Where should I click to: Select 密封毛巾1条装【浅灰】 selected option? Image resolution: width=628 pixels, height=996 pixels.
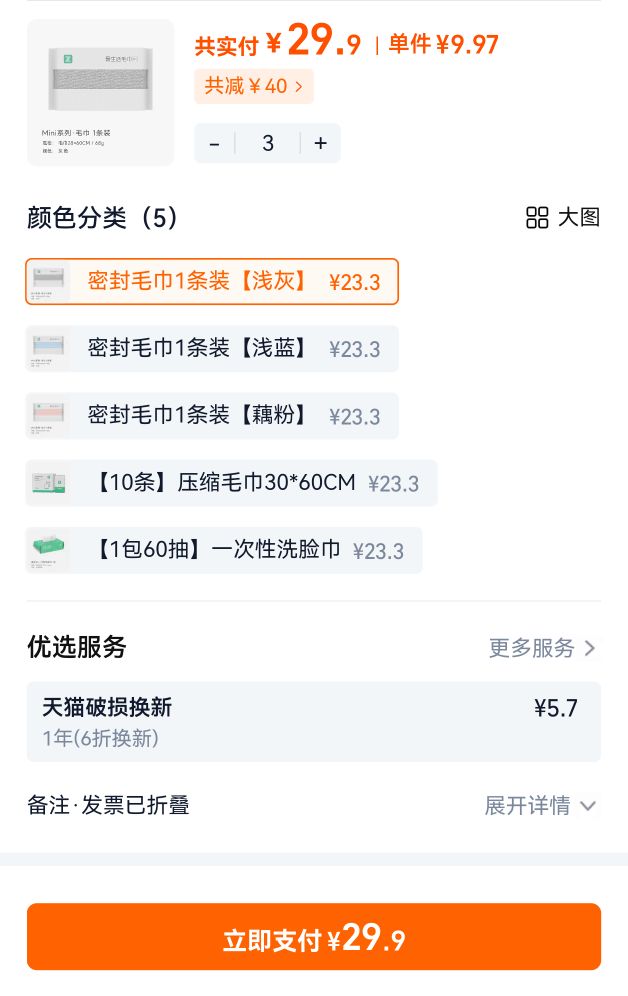(212, 281)
